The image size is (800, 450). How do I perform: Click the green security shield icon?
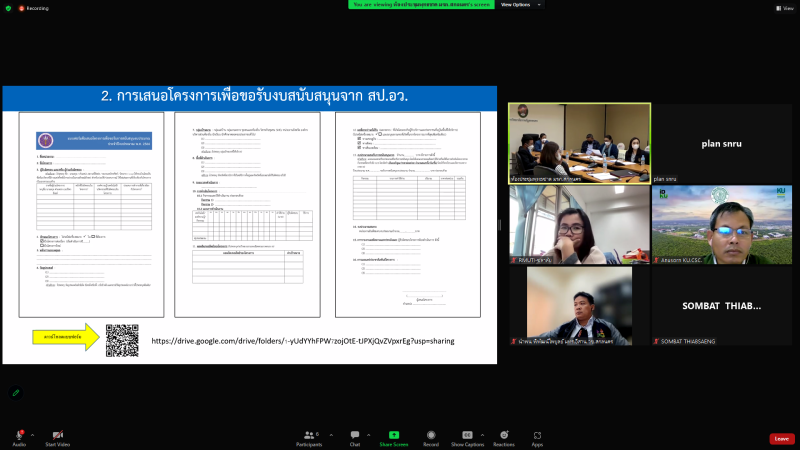pos(8,7)
